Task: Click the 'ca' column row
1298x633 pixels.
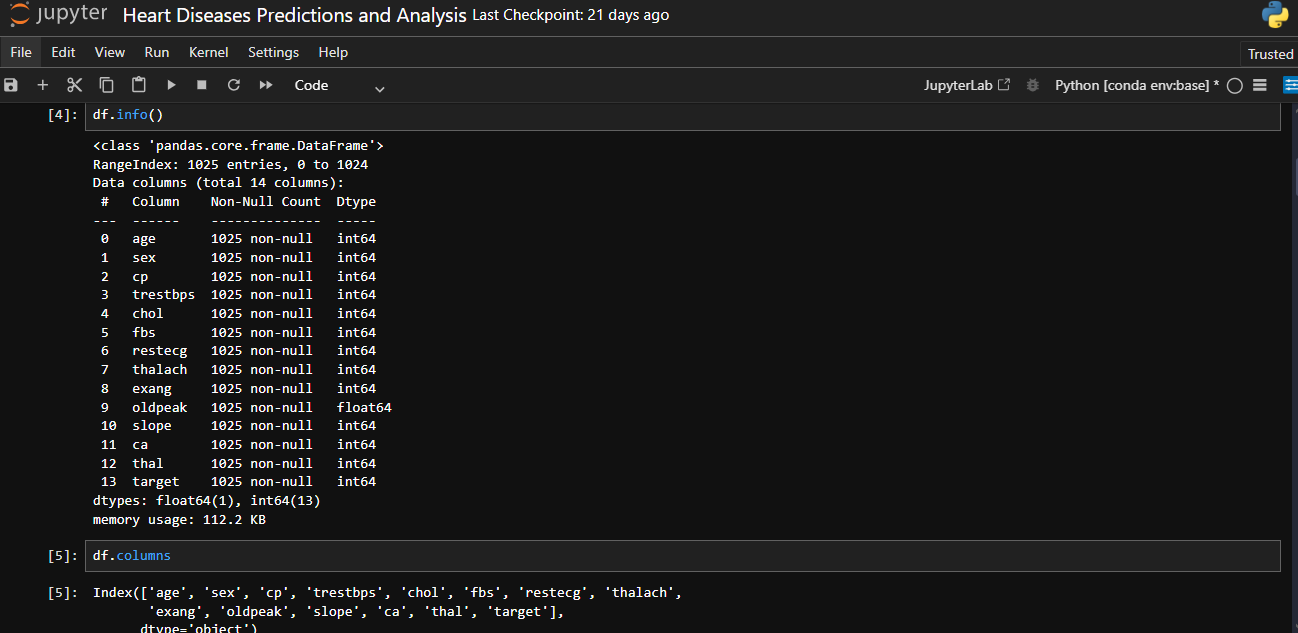Action: [x=238, y=444]
